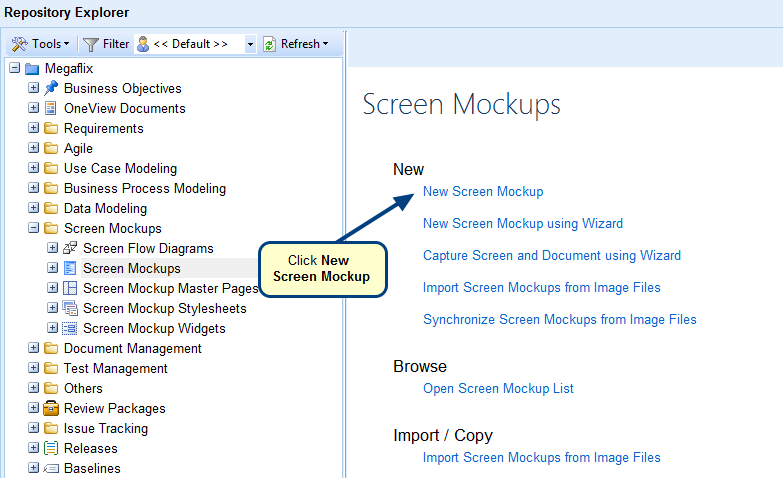
Task: Open the << Default >> profile dropdown
Action: tap(250, 44)
